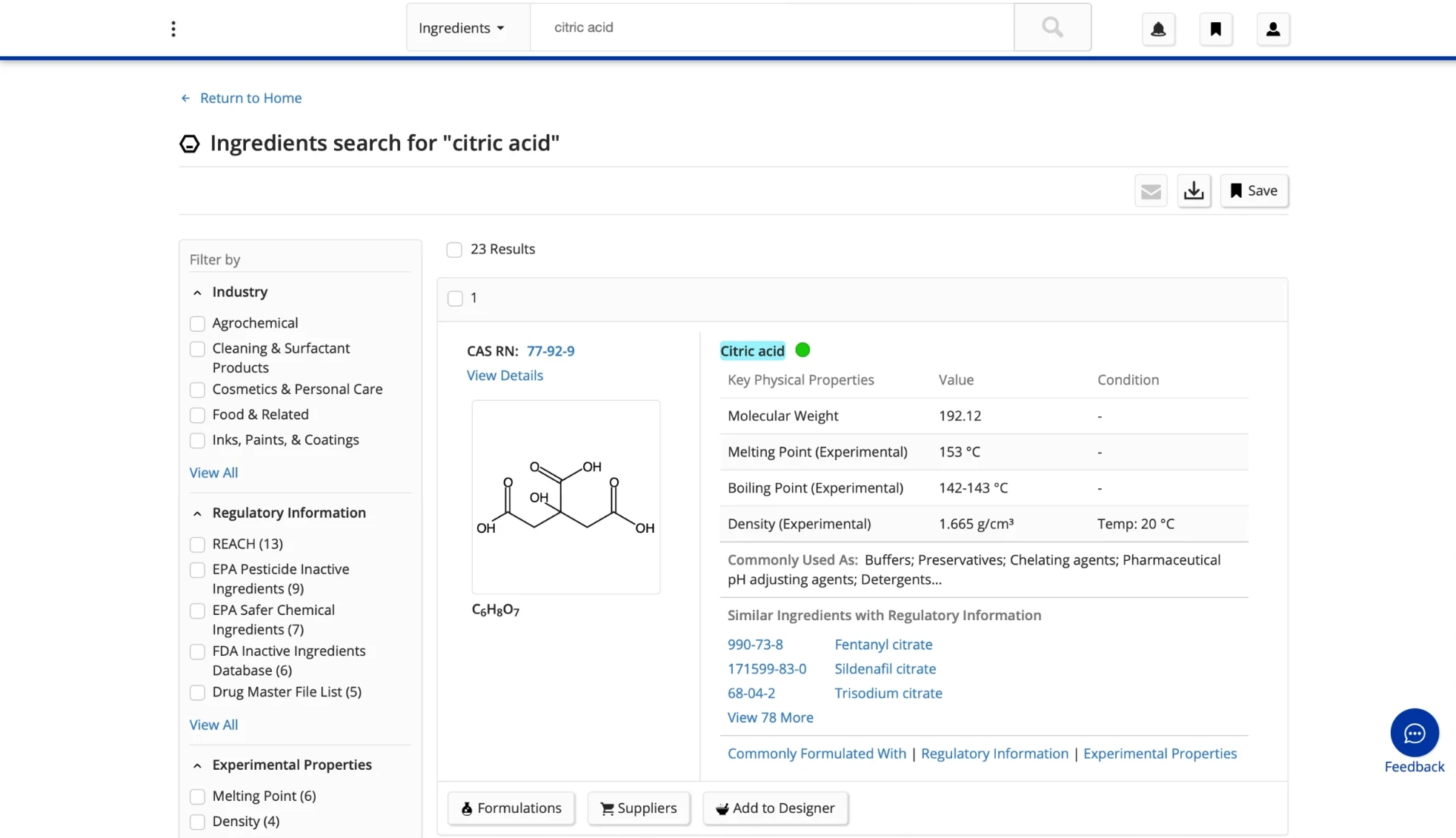Image resolution: width=1456 pixels, height=838 pixels.
Task: Open the three-dot vertical menu
Action: coord(173,29)
